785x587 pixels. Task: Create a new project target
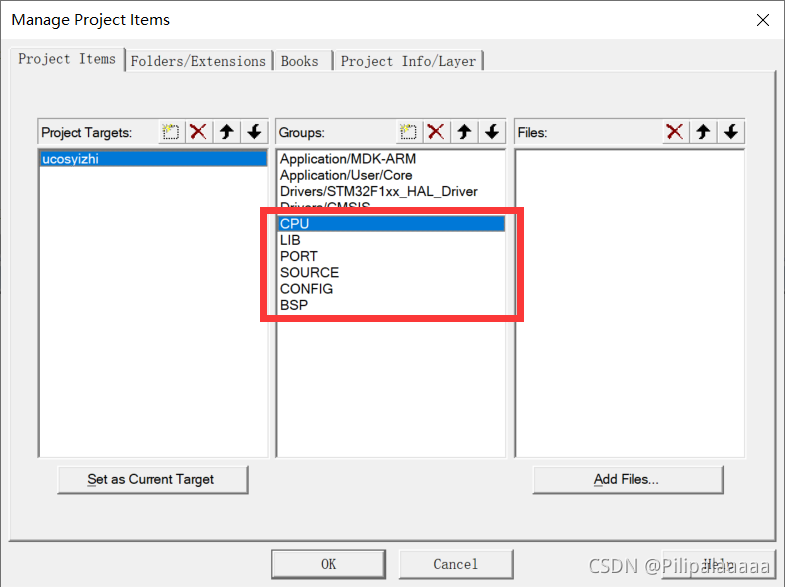point(171,132)
